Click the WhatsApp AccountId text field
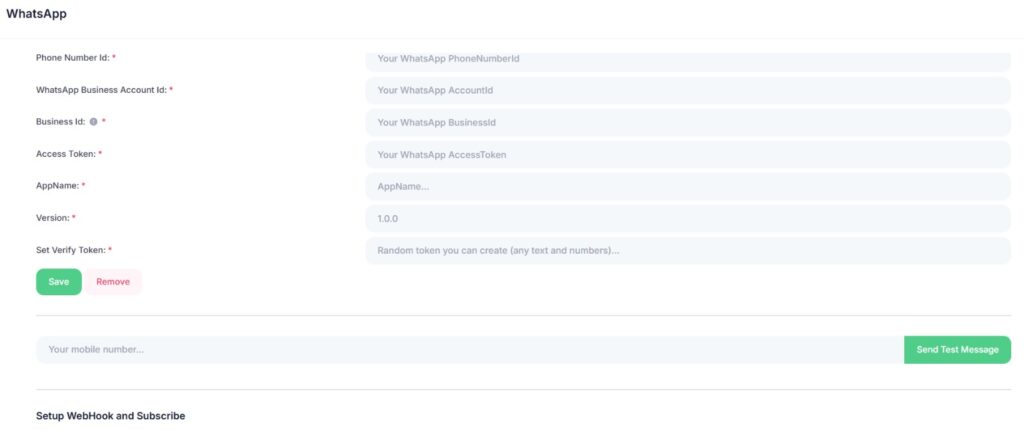The height and width of the screenshot is (431, 1024). pyautogui.click(x=687, y=91)
